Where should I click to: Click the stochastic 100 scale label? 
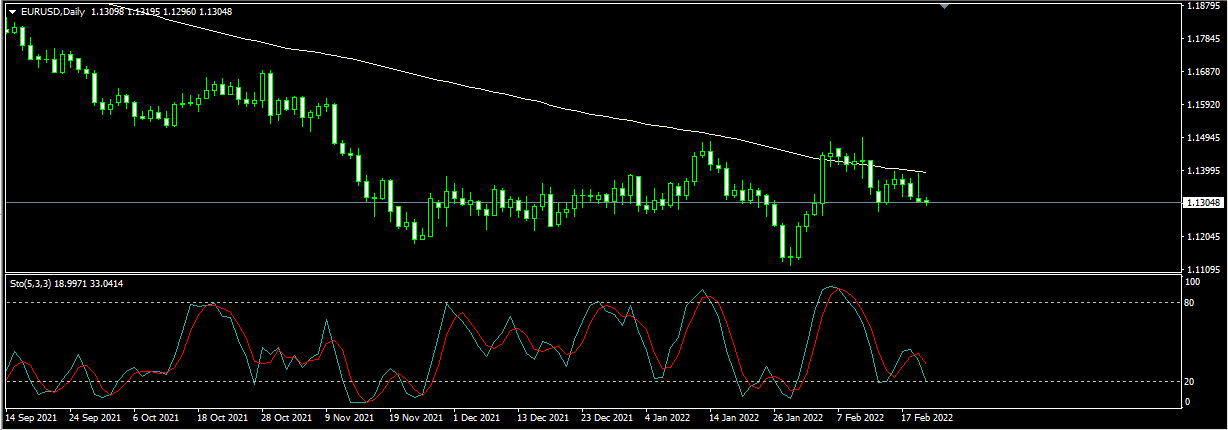pos(1192,283)
